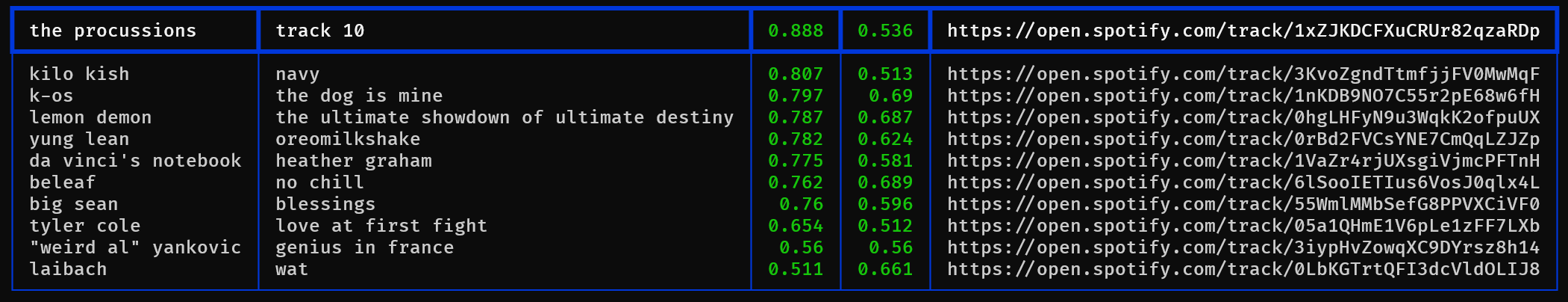The width and height of the screenshot is (1568, 302).
Task: Click the value 0.782
Action: (x=796, y=139)
